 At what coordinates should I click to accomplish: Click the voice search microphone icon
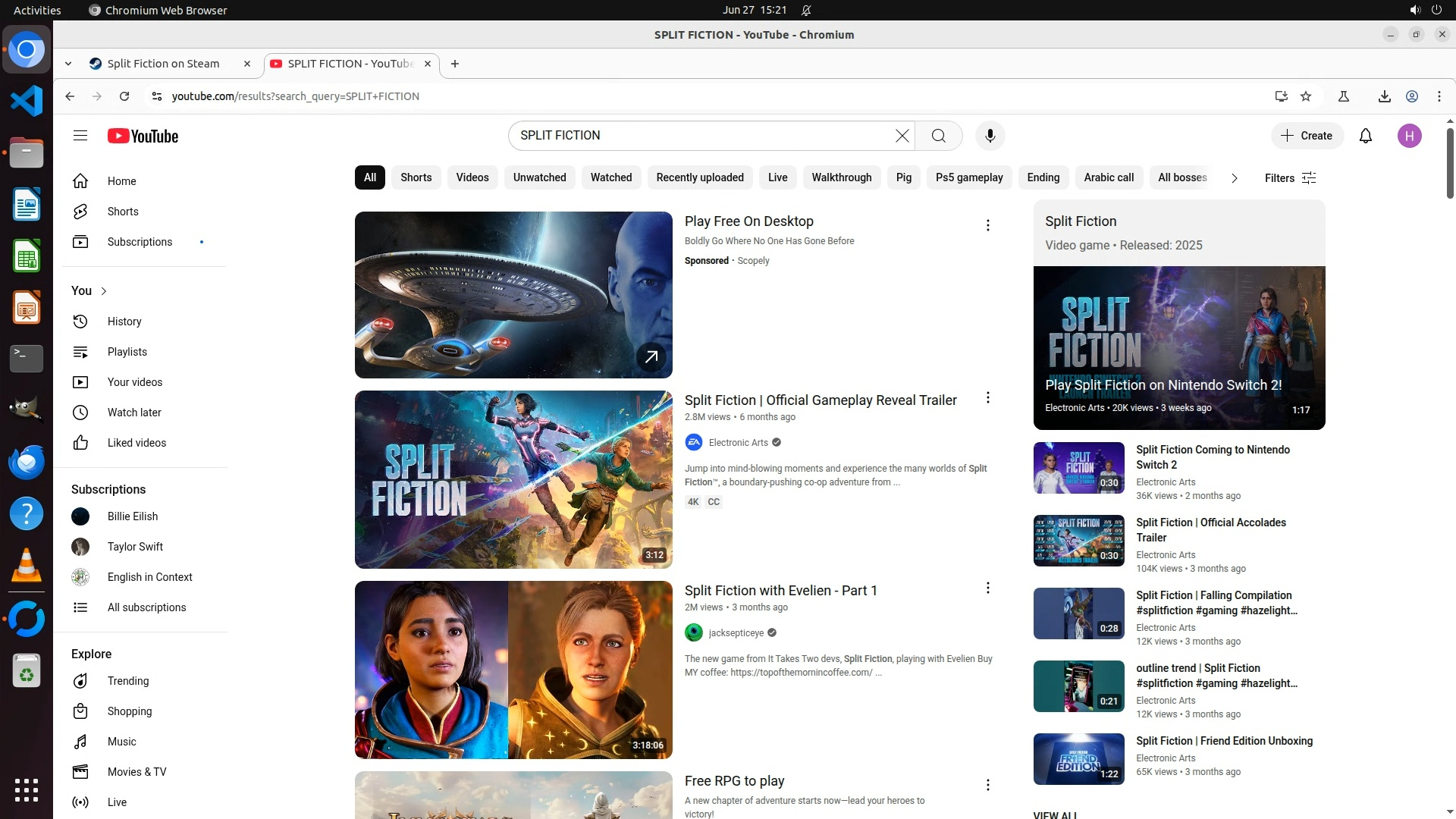pyautogui.click(x=990, y=136)
